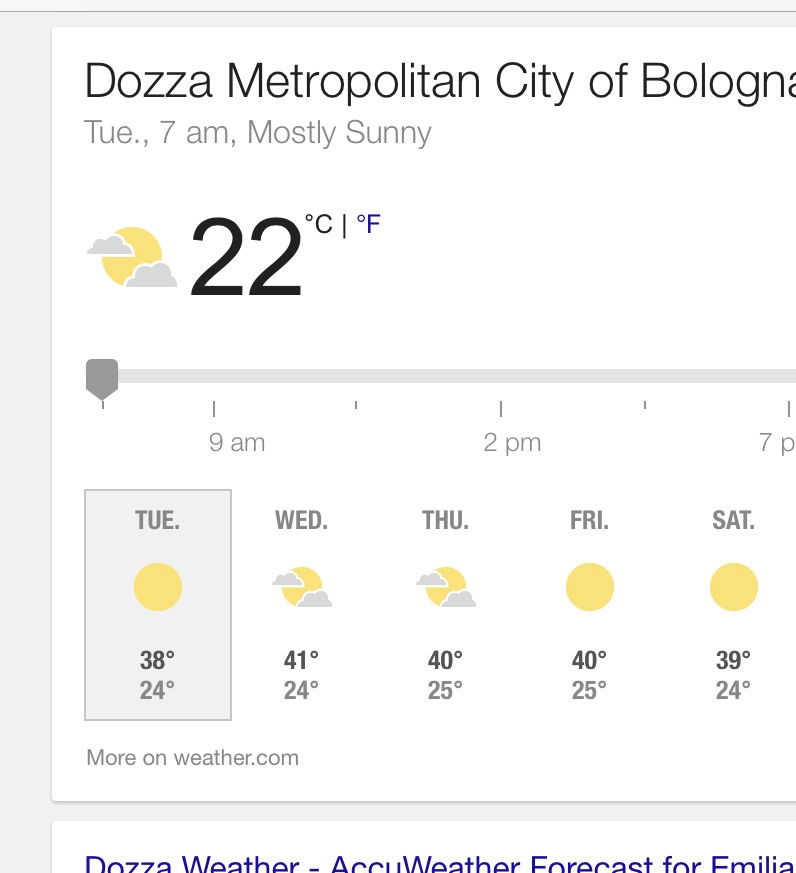Click Tuesday's sunny forecast icon
The width and height of the screenshot is (796, 873).
[x=158, y=587]
